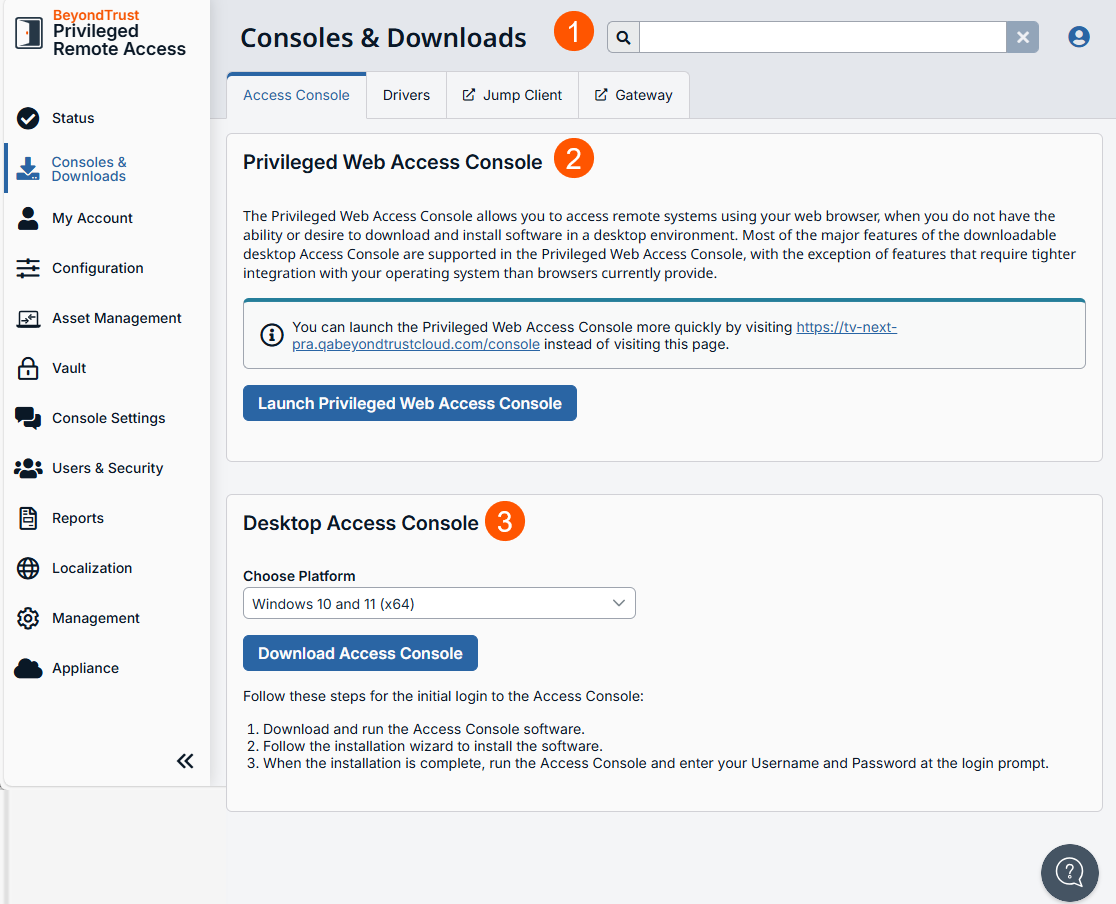Screen dimensions: 1116x904
Task: Open Management via the gear icon
Action: 28,618
